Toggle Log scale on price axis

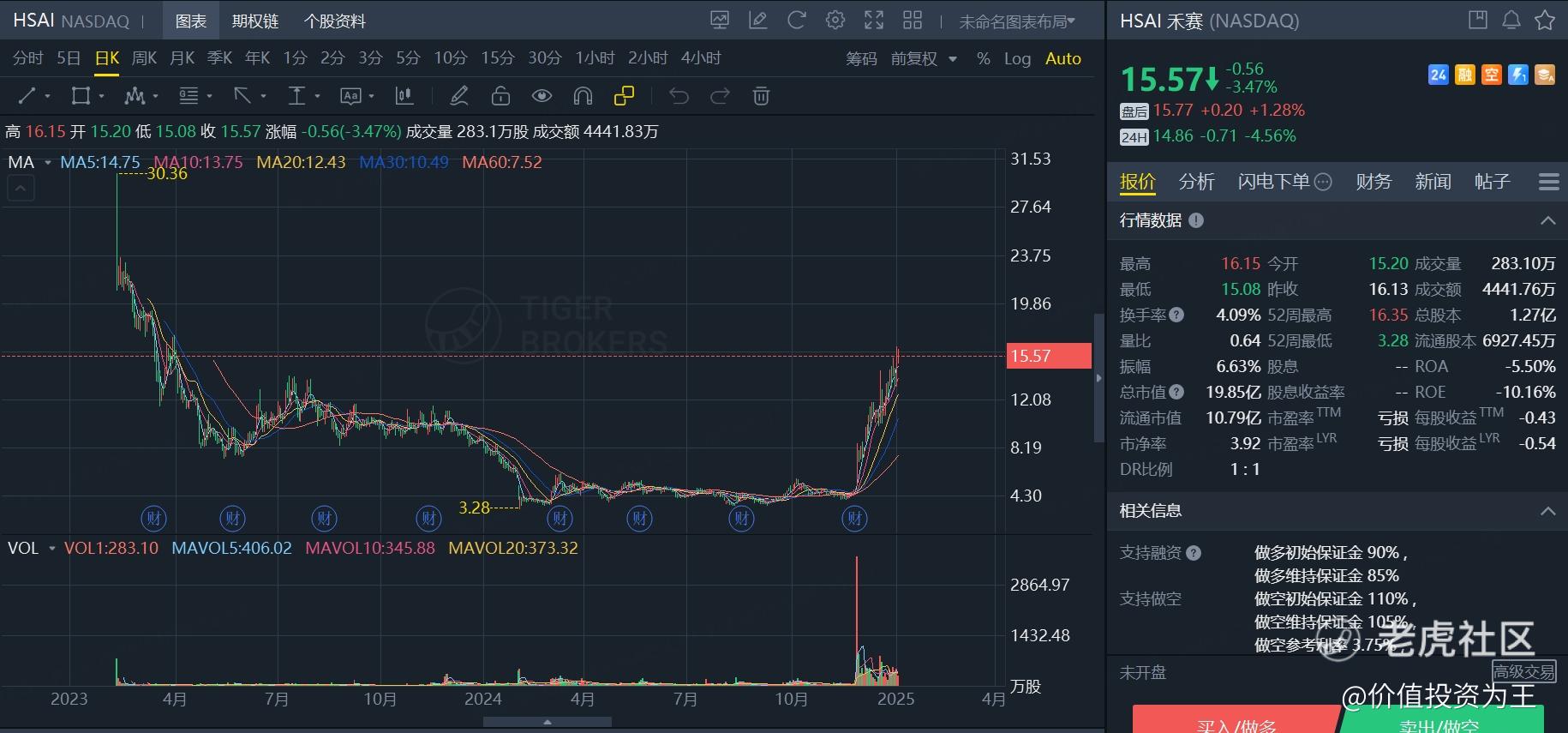[x=1017, y=58]
